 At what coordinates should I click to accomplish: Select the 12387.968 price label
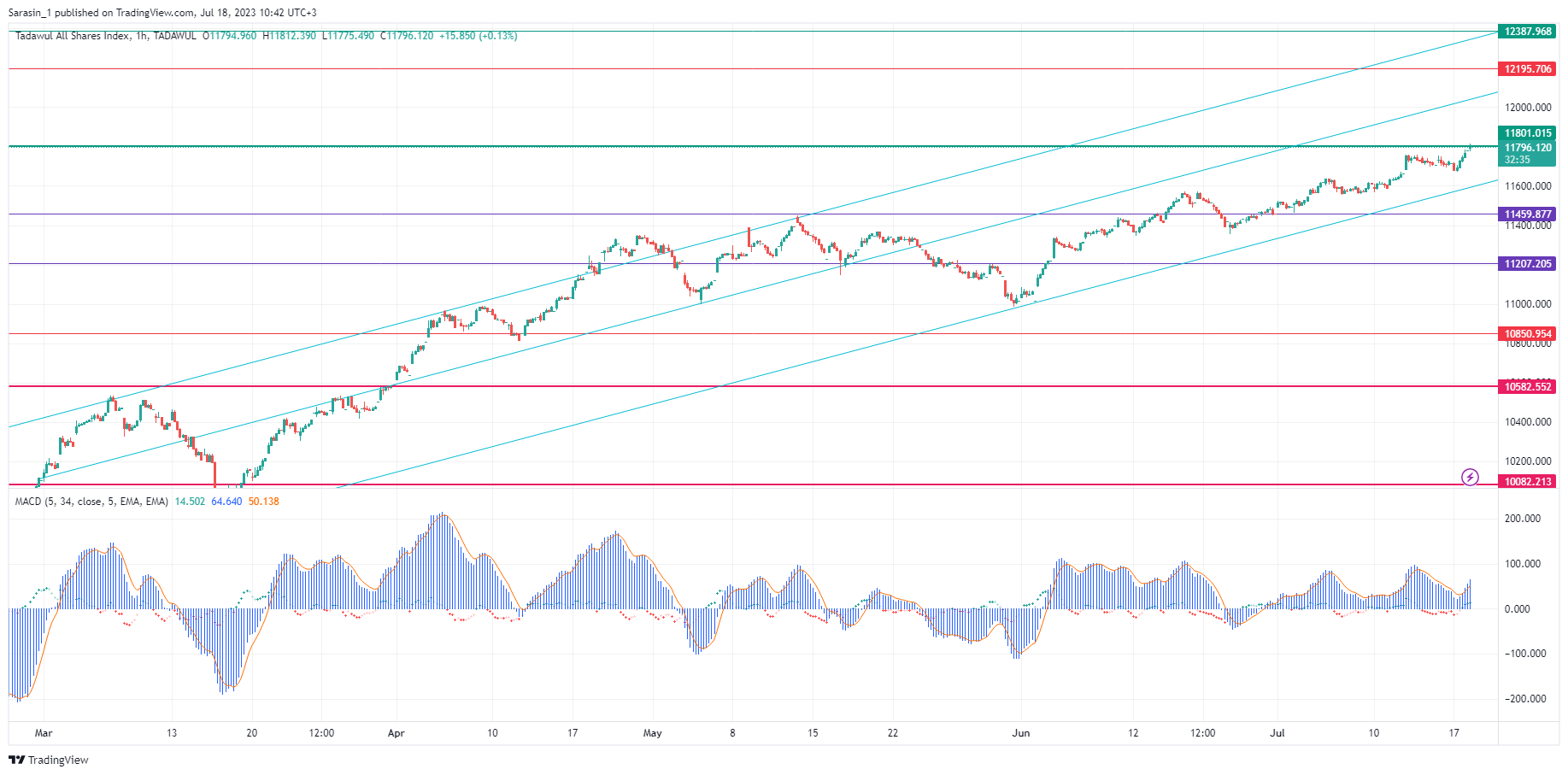click(x=1528, y=32)
